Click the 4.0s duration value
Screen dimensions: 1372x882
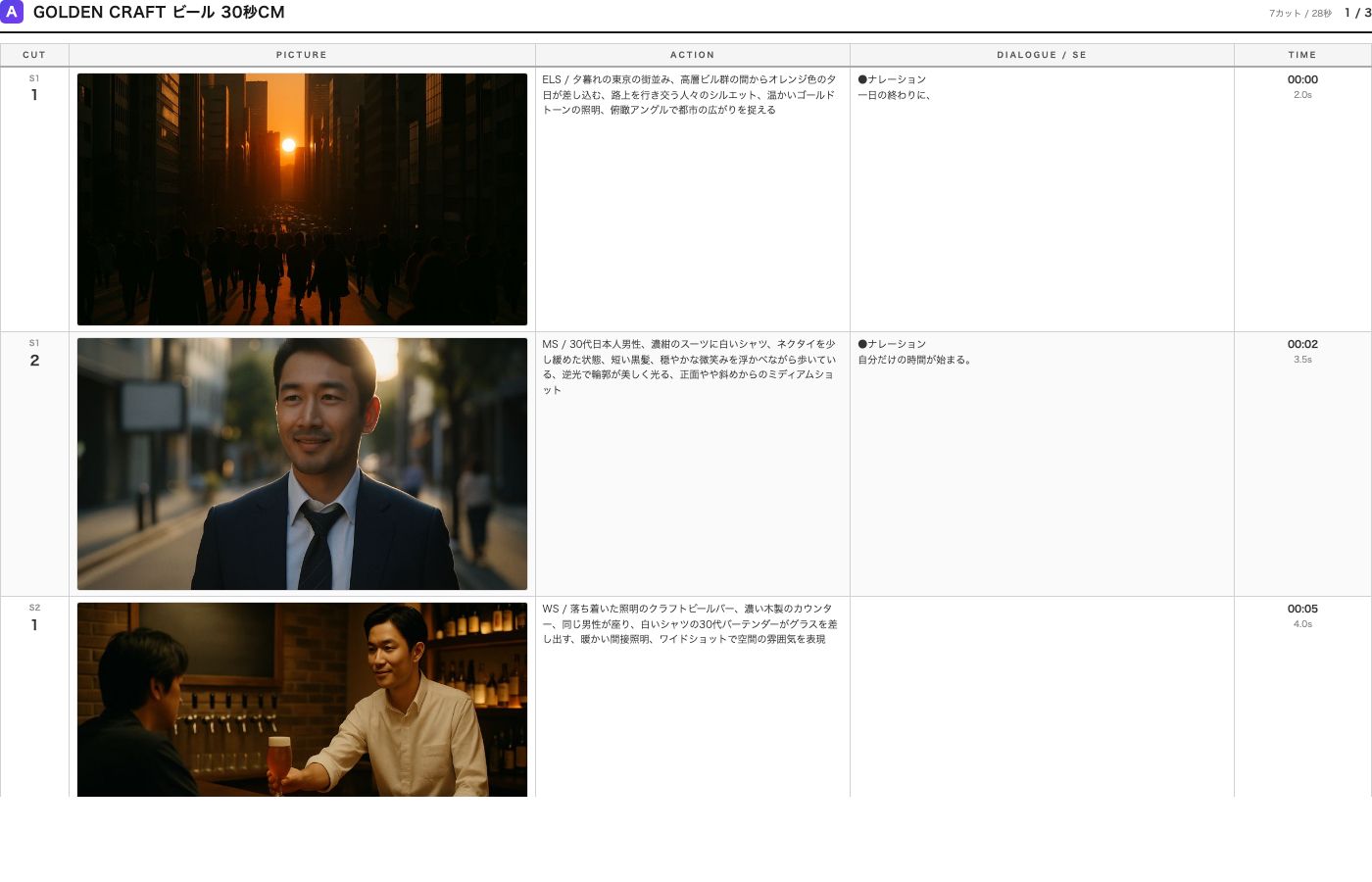point(1302,624)
